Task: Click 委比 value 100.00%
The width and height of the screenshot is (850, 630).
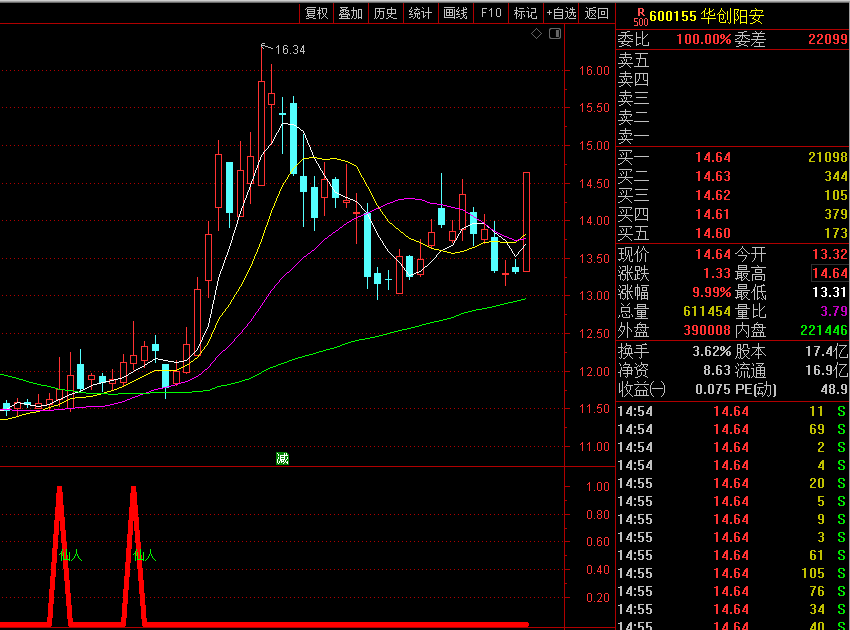Action: point(704,39)
